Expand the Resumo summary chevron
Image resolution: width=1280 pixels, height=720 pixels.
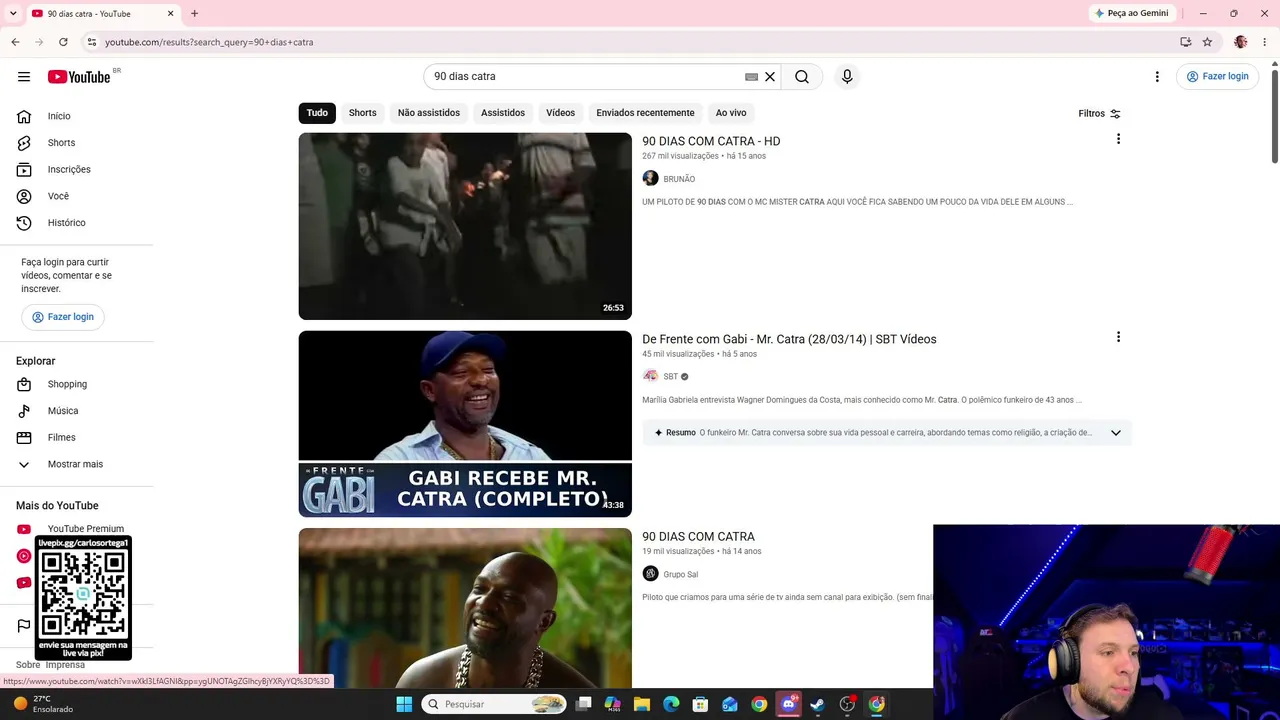[1116, 433]
